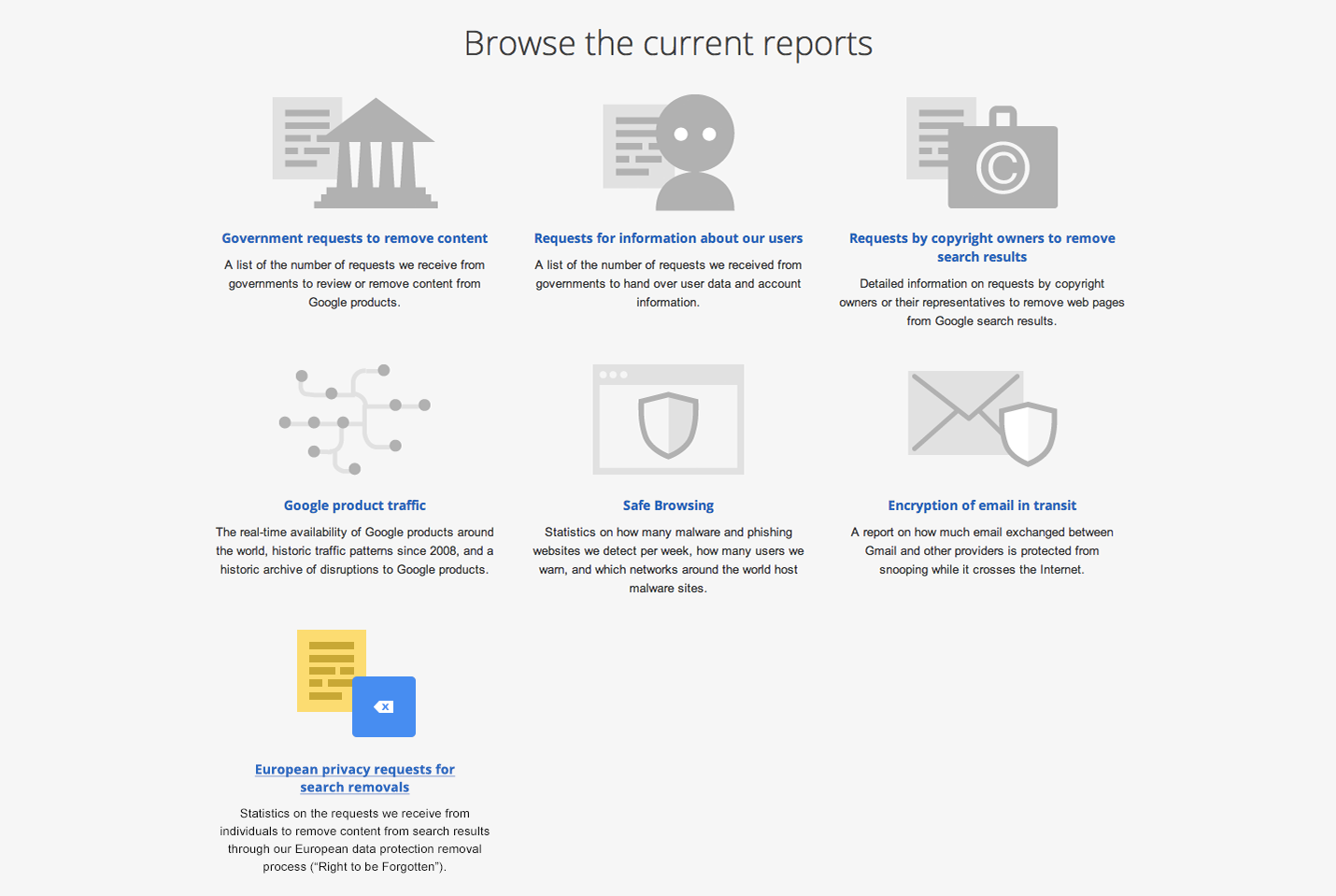Screen dimensions: 1336x896
Task: Click the browser window shield icon
Action: tap(667, 419)
